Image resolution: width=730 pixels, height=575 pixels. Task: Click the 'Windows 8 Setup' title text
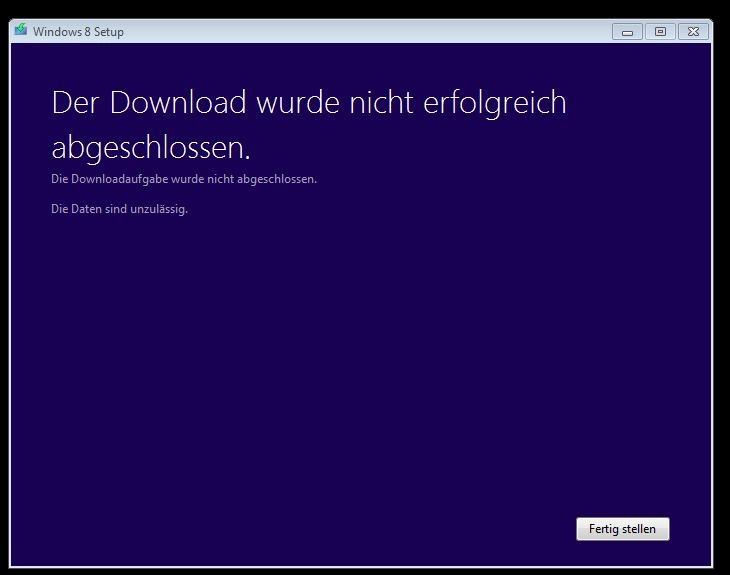pos(78,32)
